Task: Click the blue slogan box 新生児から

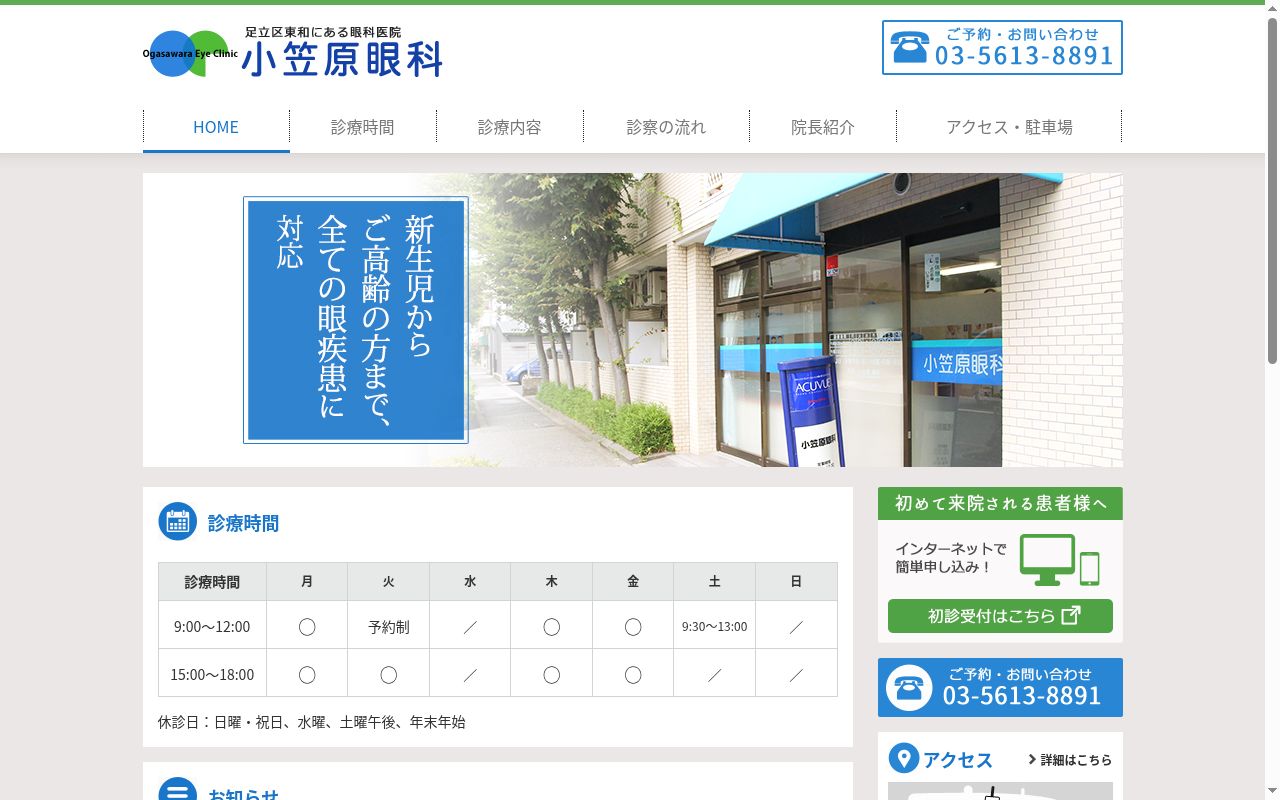Action: (356, 320)
